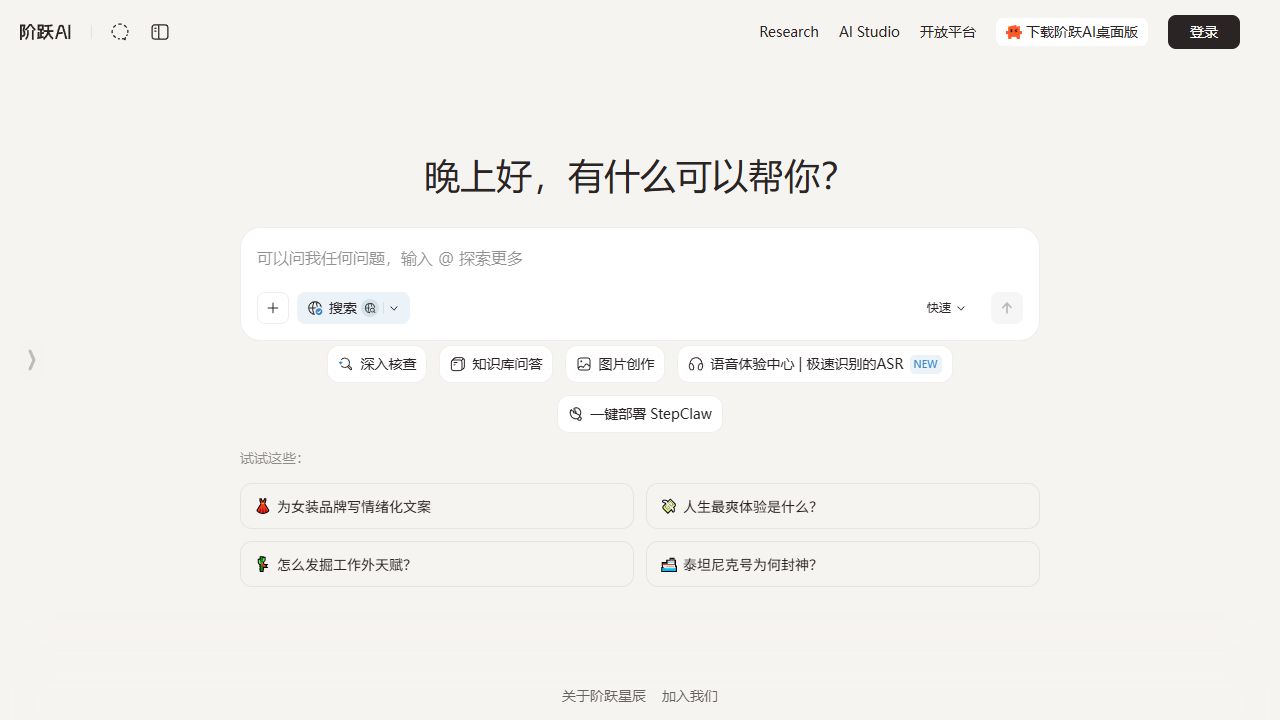Open the Research page

pyautogui.click(x=789, y=32)
